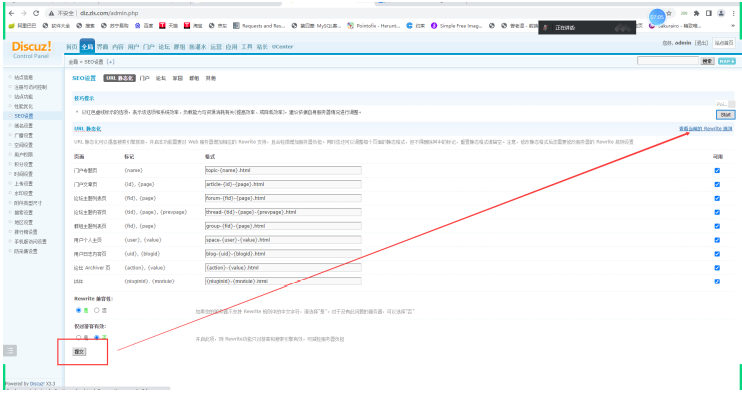This screenshot has width=742, height=393.
Task: Click the gray list icon at sidebar bottom
Action: click(10, 350)
